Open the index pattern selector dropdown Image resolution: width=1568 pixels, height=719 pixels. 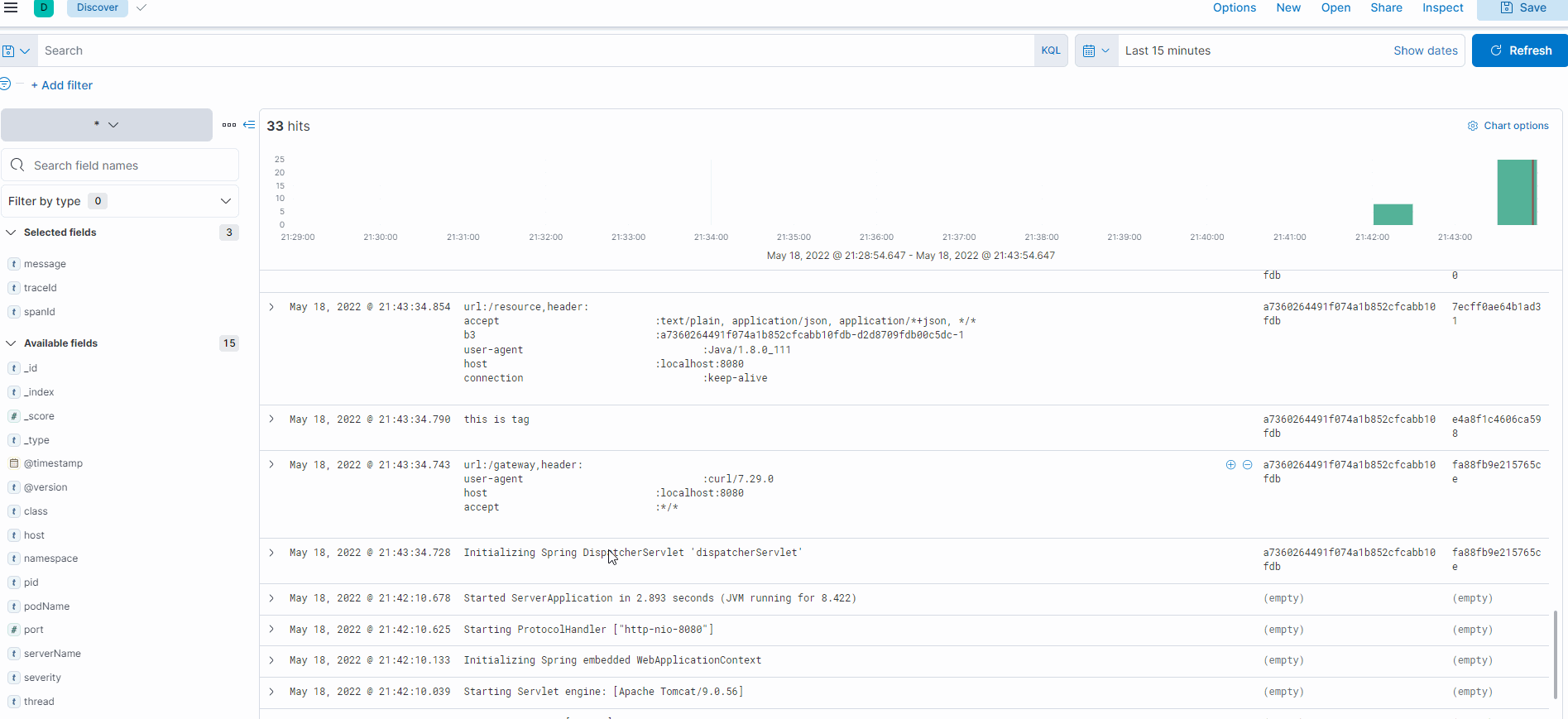click(x=107, y=125)
